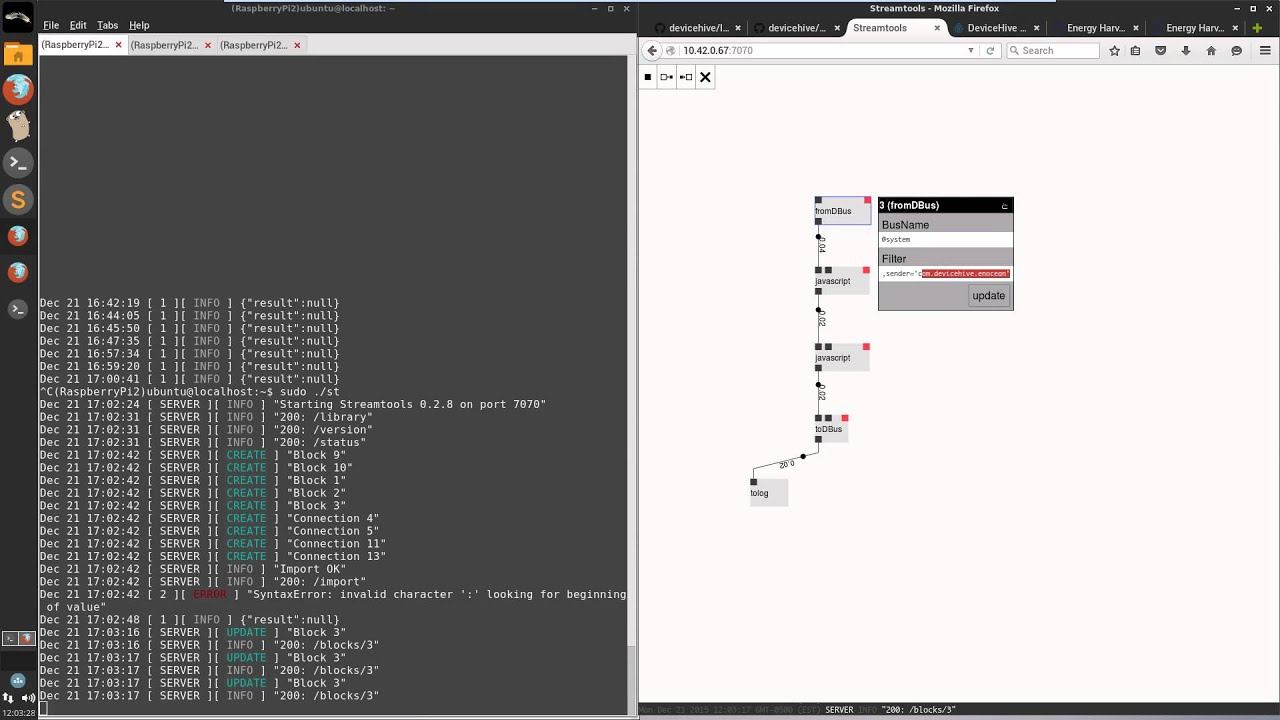Close the DeviceHive browser tab
The width and height of the screenshot is (1280, 720).
pos(1036,28)
